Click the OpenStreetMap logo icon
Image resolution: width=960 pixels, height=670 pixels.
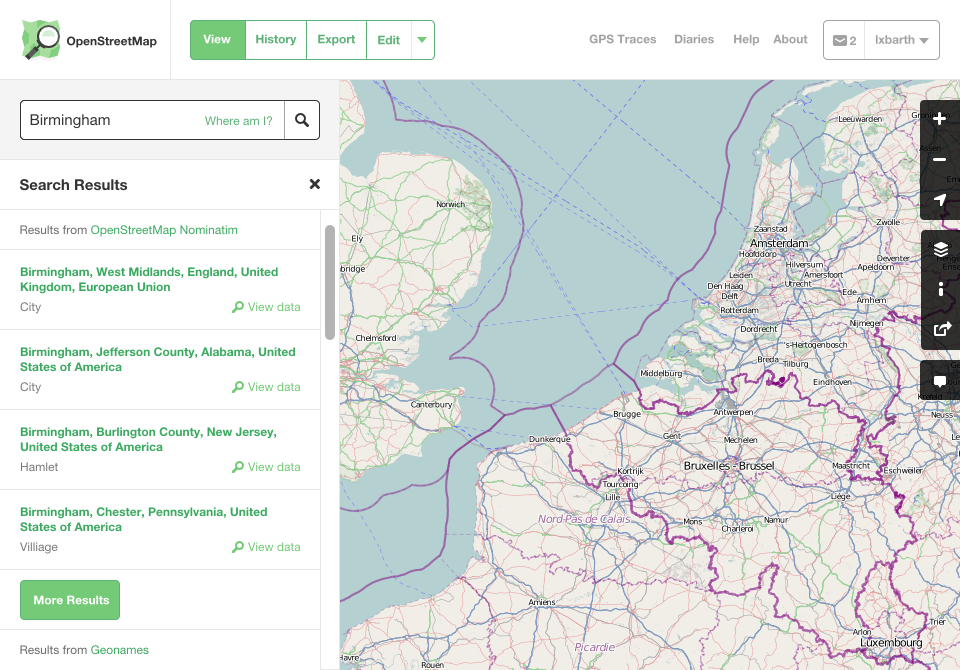click(41, 40)
